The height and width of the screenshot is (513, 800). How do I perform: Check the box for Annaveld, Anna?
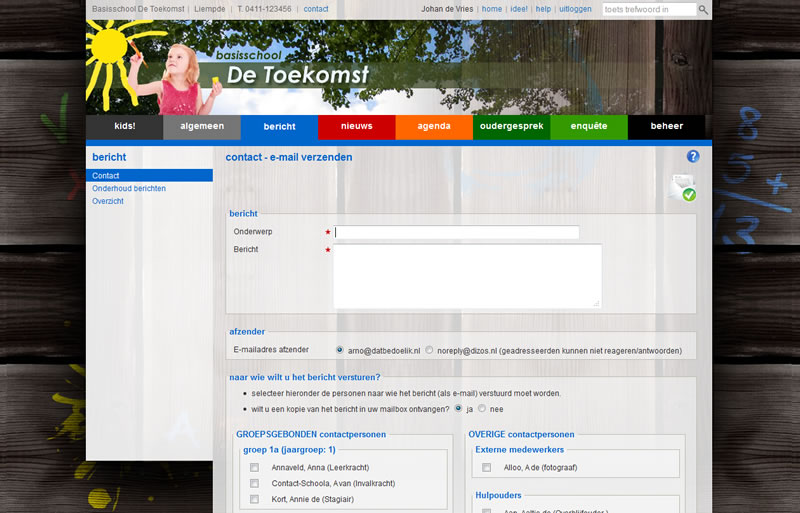click(255, 467)
